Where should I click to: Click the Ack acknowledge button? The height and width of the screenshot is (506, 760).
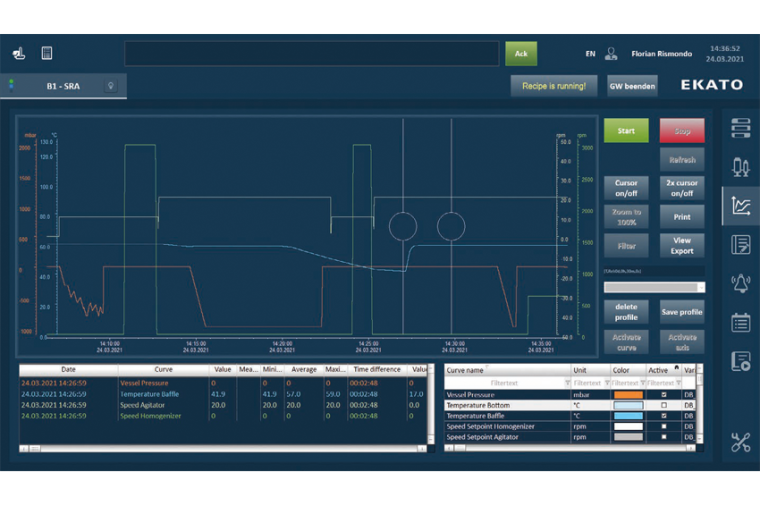[521, 54]
